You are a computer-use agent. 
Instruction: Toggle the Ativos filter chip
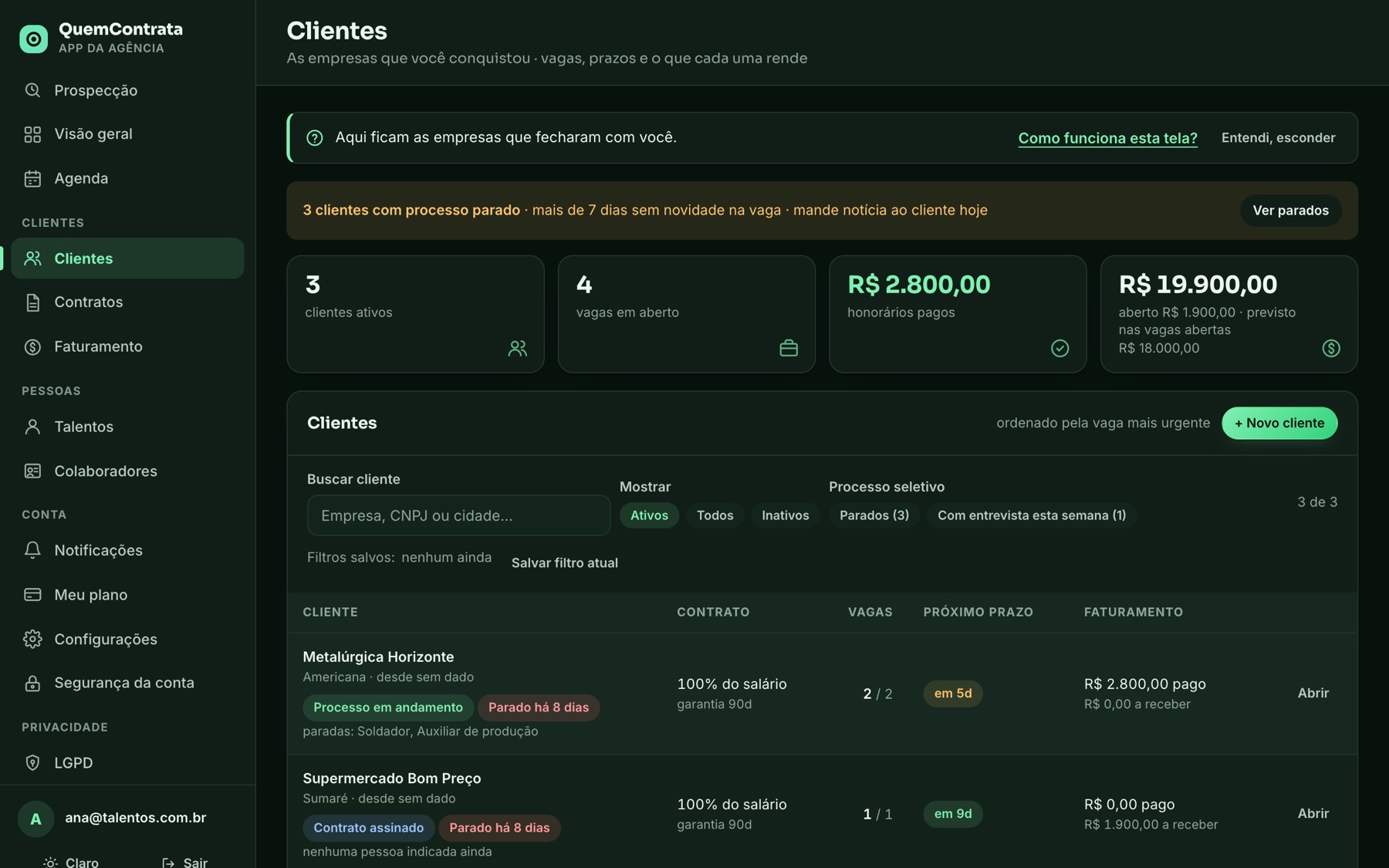(649, 515)
